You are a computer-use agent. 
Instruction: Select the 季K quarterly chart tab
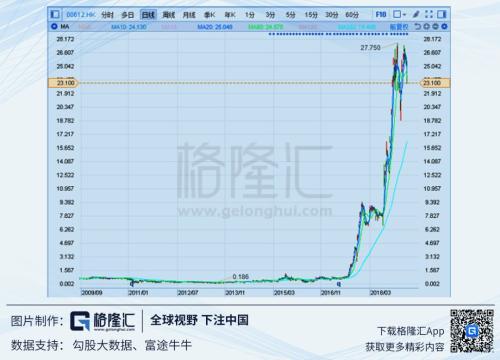click(210, 15)
